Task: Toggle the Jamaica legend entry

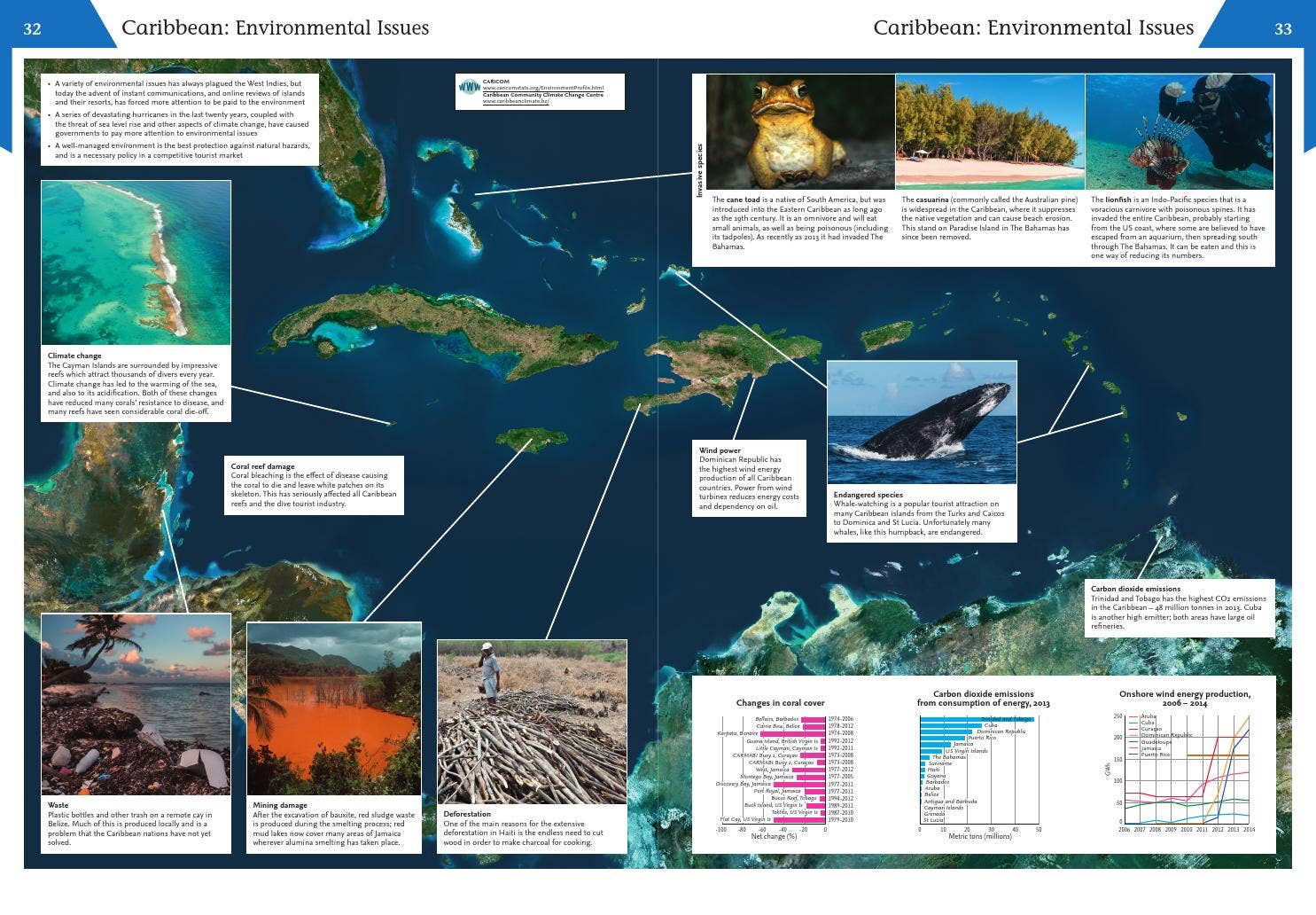Action: tap(1149, 748)
